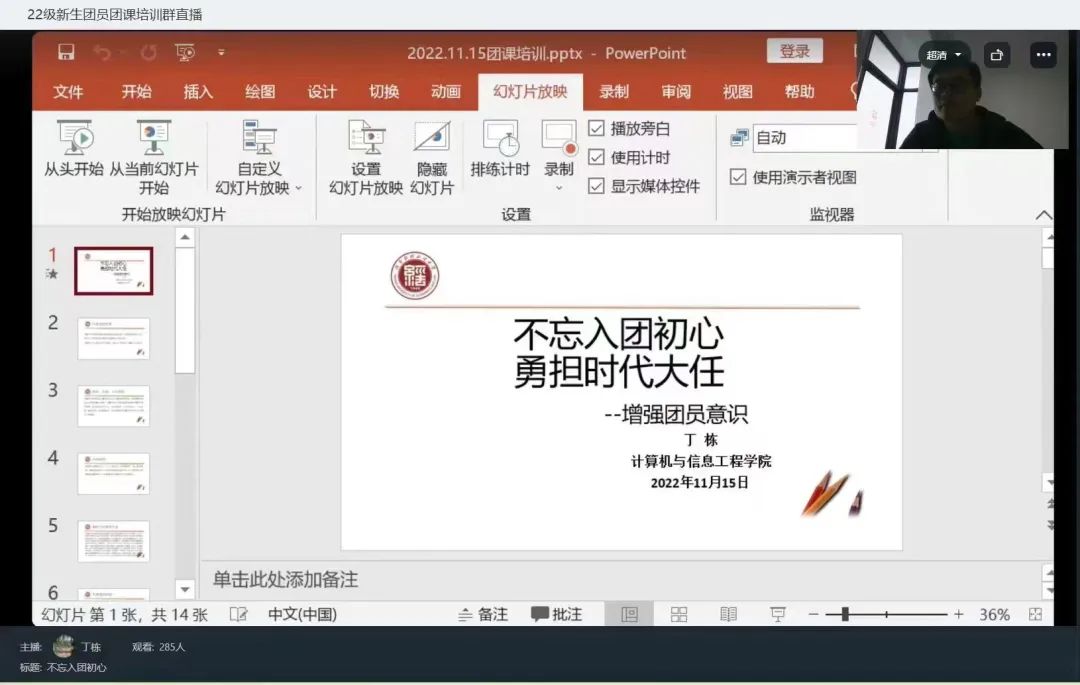The width and height of the screenshot is (1080, 685).
Task: Open the monitor selection dropdown showing 自动
Action: click(x=805, y=138)
